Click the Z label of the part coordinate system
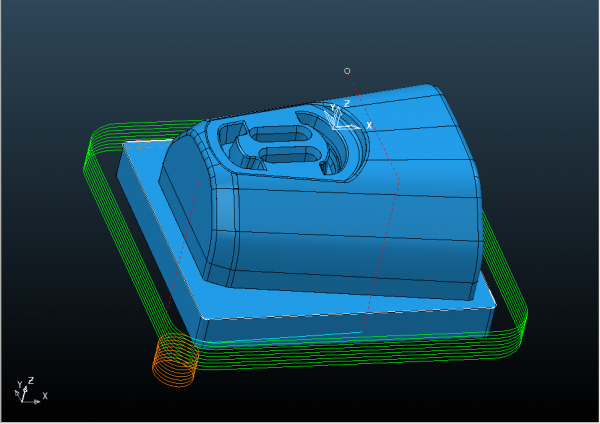Viewport: 600px width, 424px height. (x=347, y=103)
